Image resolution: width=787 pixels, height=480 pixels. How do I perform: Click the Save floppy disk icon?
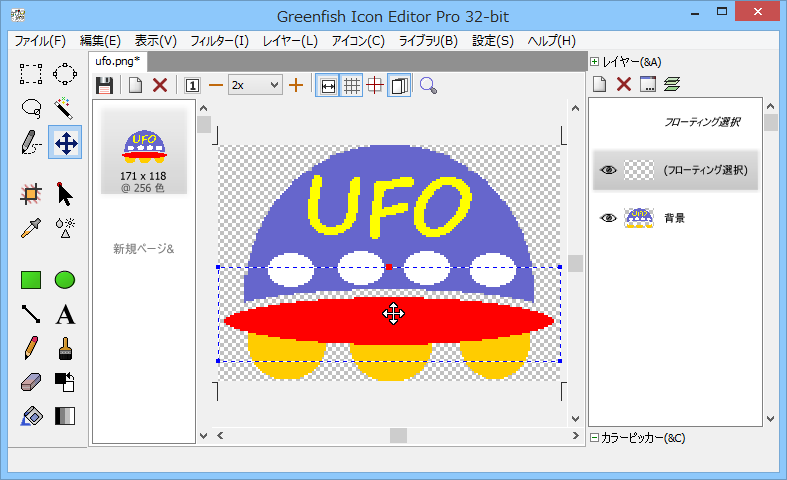104,86
